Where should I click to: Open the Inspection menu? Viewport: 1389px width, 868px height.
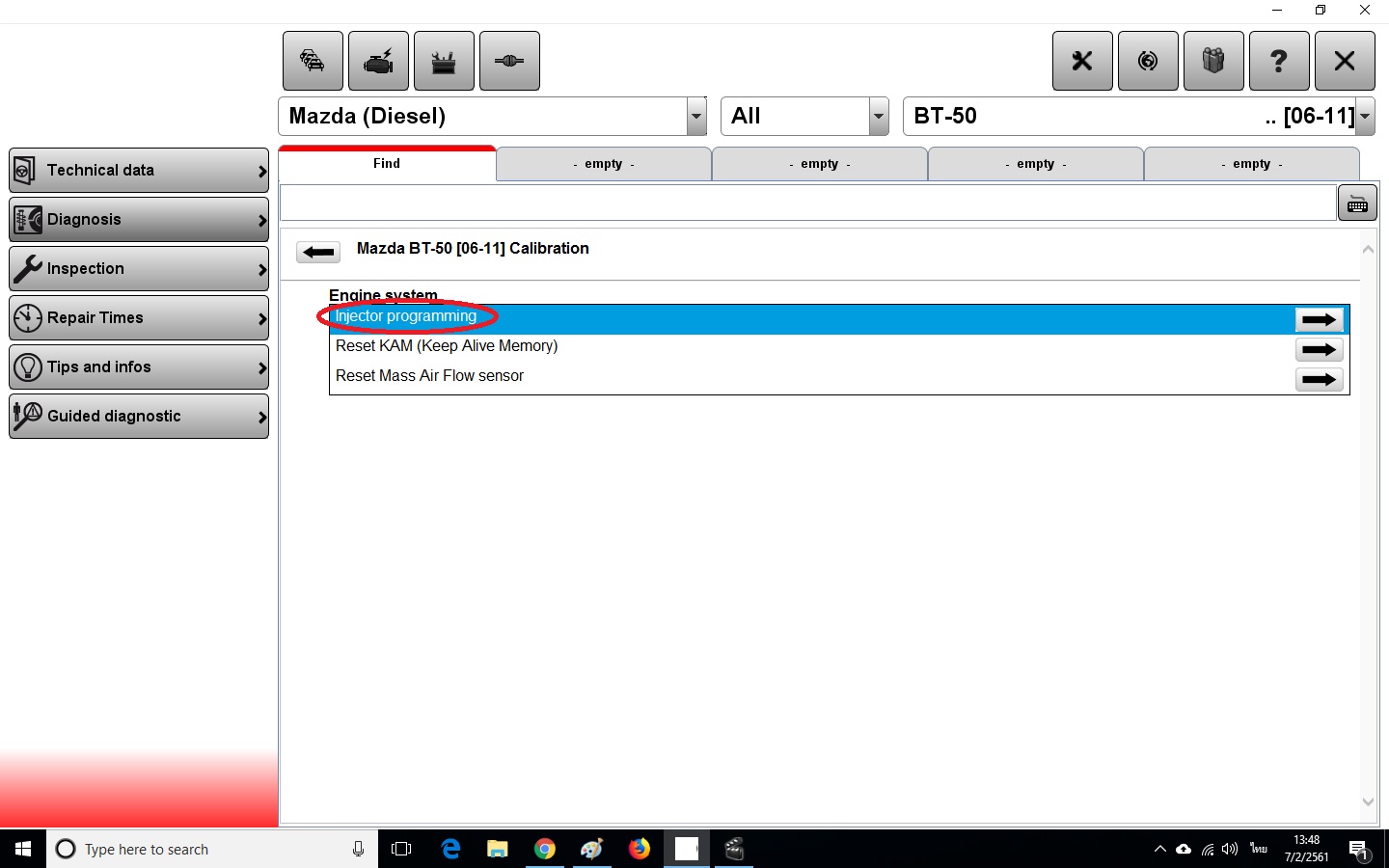139,269
